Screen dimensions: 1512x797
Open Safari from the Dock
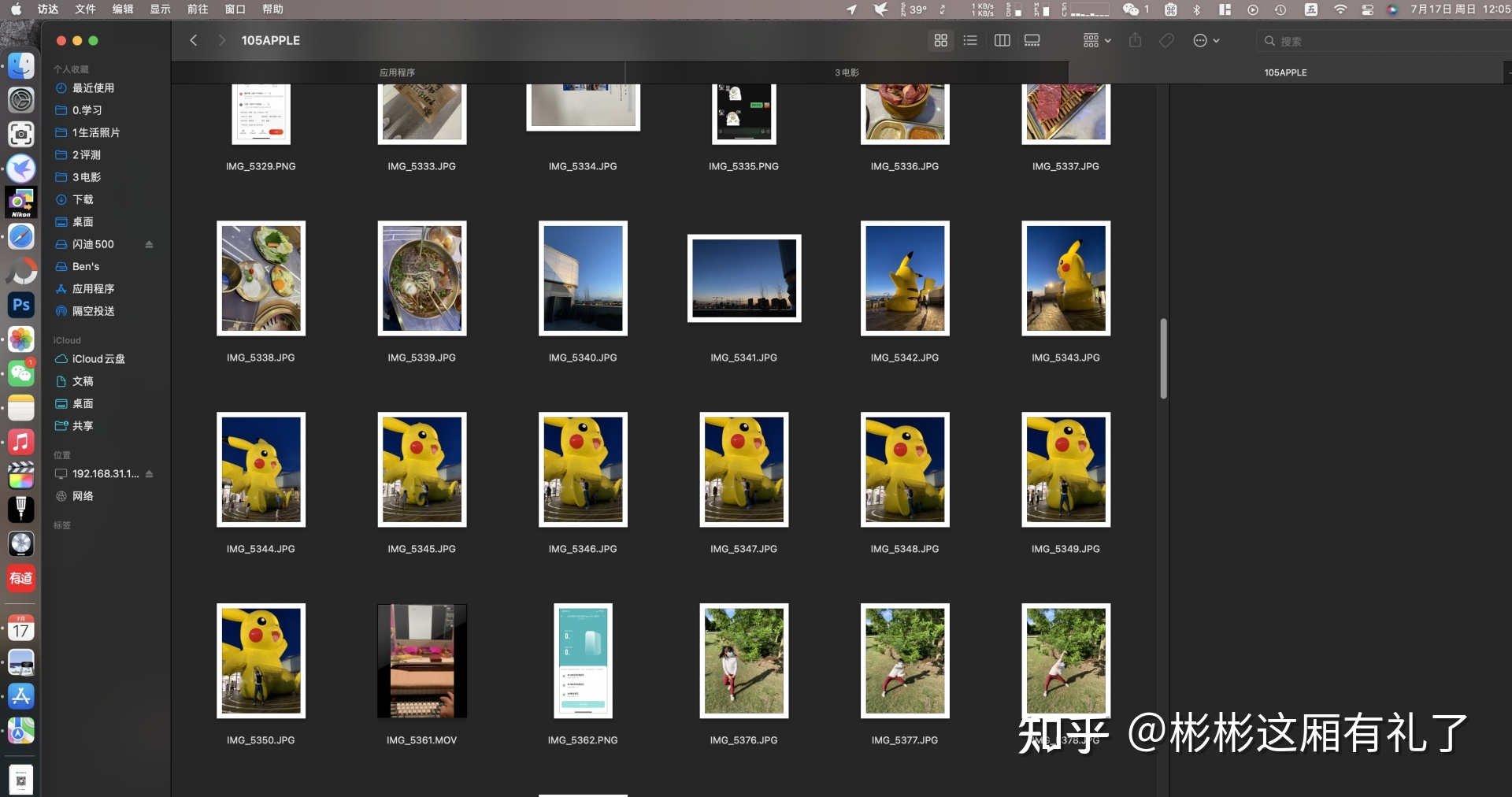point(21,236)
